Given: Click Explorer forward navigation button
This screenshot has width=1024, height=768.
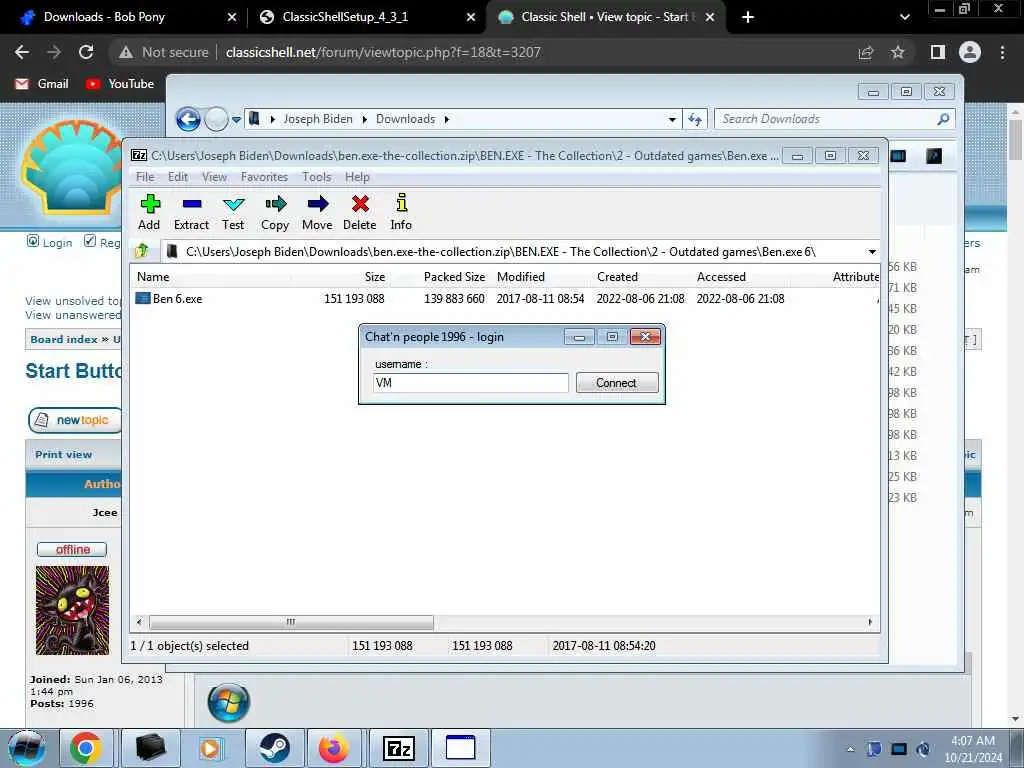Looking at the screenshot, I should click(216, 119).
